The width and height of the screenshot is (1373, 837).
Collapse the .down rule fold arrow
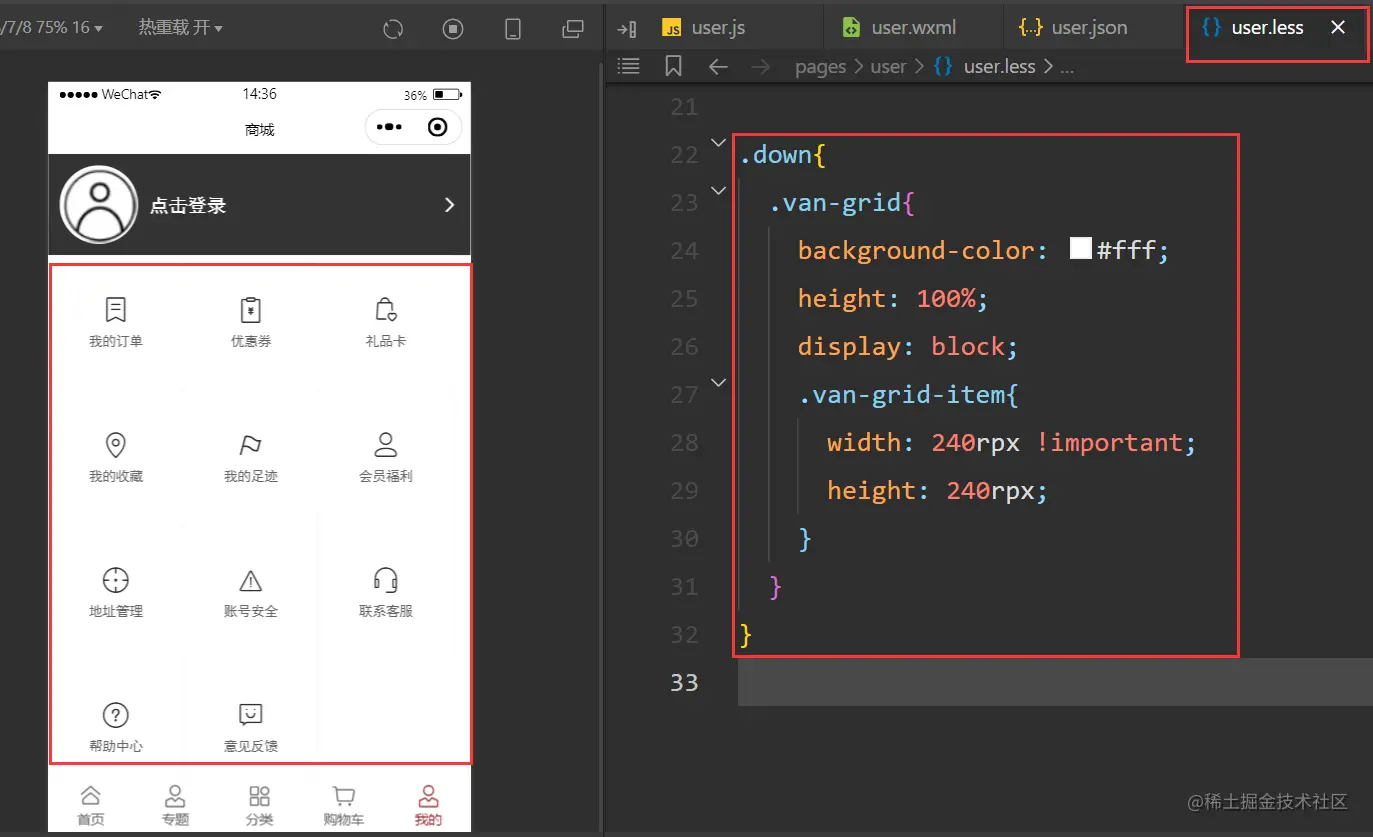tap(717, 142)
